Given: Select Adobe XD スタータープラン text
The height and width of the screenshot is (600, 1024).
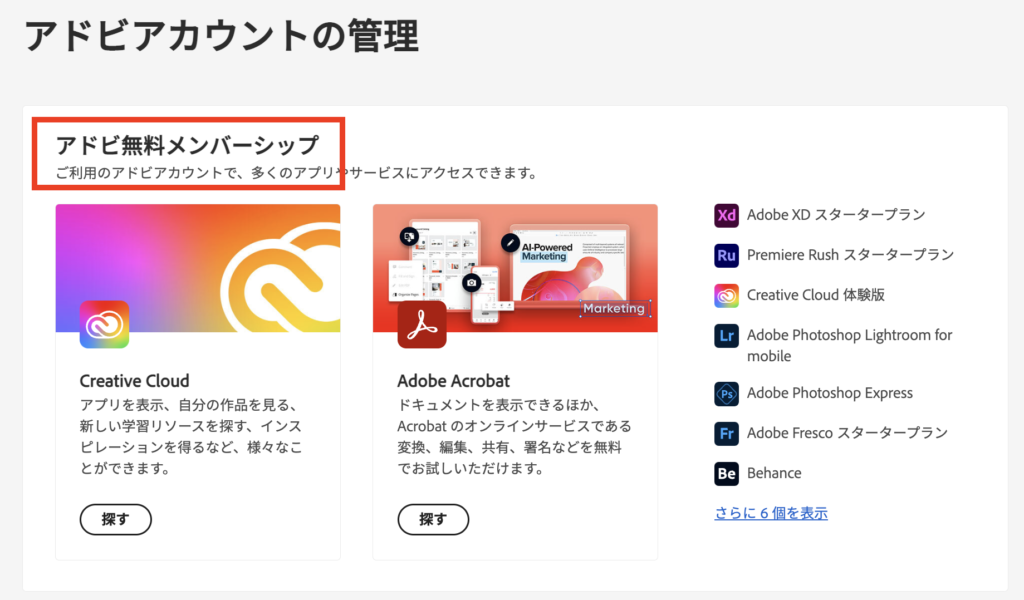Looking at the screenshot, I should pos(836,215).
